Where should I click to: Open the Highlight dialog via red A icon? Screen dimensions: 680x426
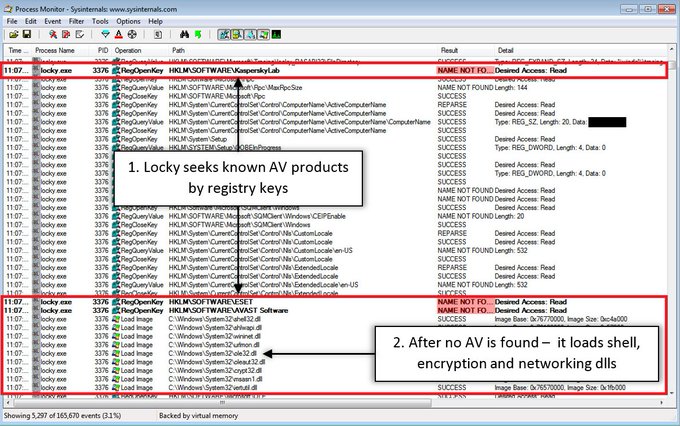coord(118,34)
